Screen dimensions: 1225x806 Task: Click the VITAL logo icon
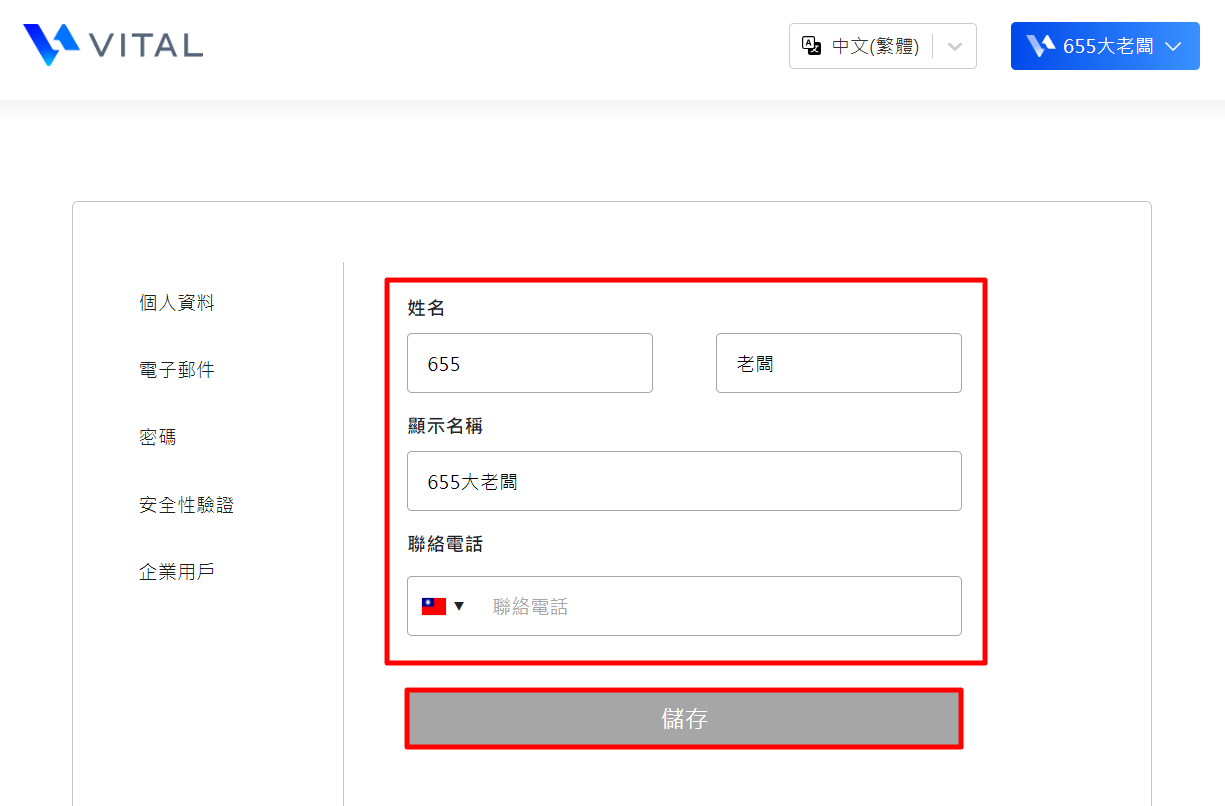pyautogui.click(x=51, y=44)
